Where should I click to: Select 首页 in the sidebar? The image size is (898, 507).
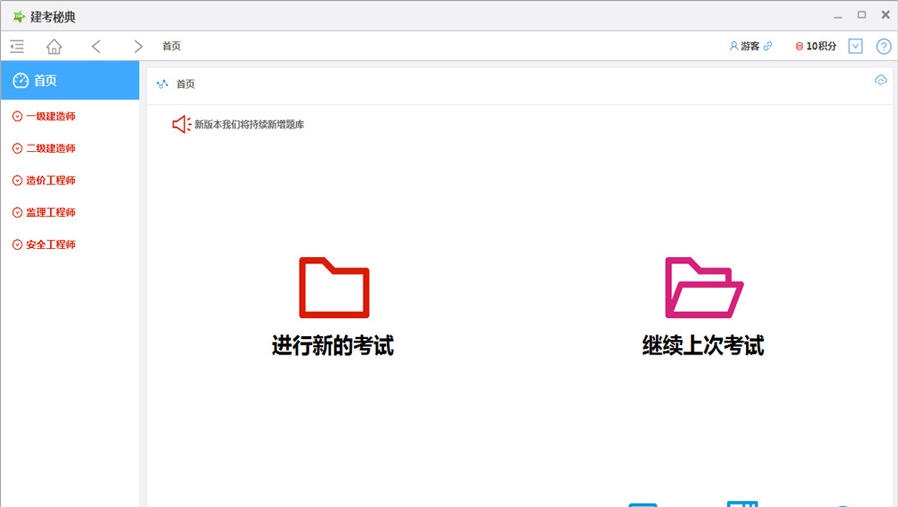(x=70, y=81)
